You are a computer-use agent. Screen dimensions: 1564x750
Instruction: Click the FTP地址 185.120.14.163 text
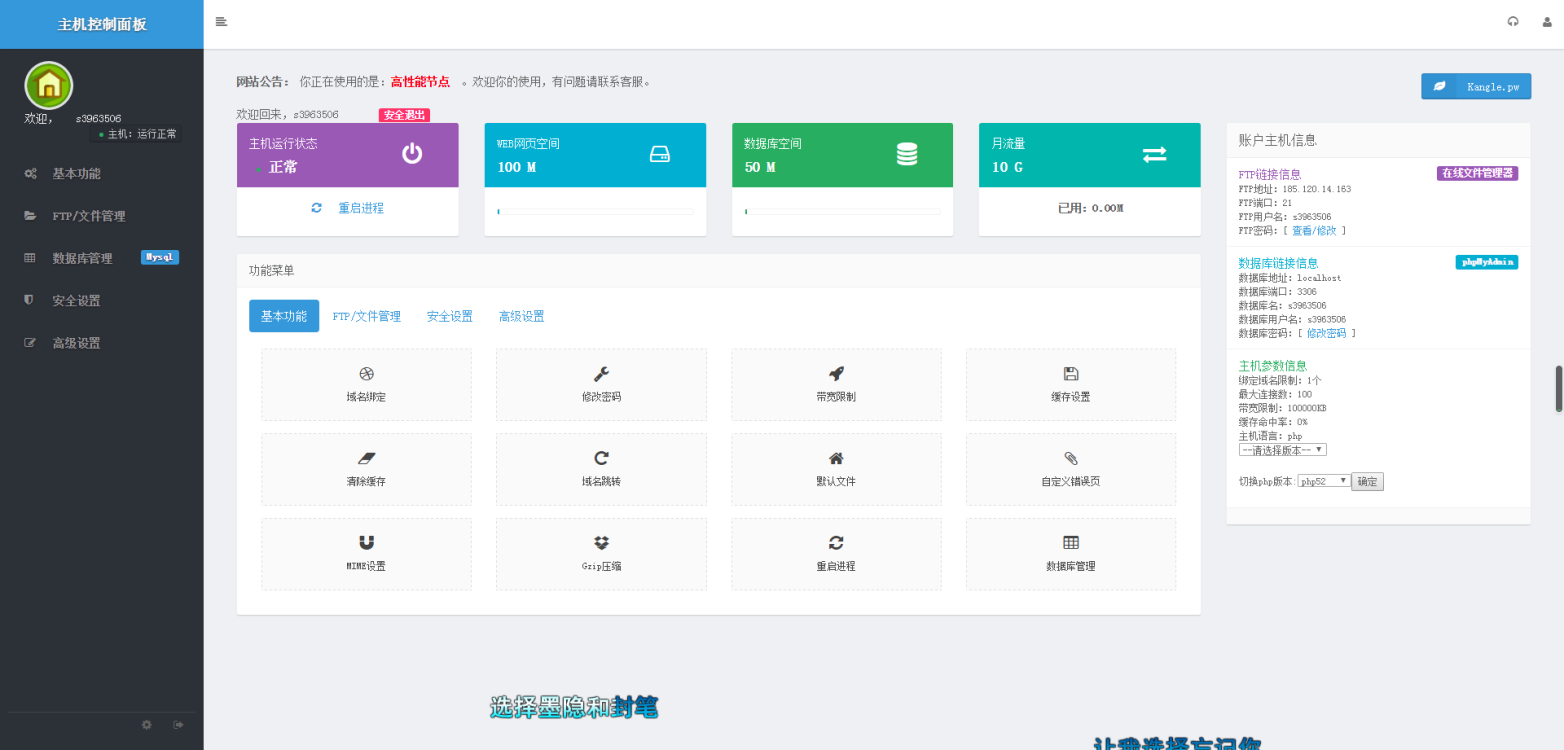click(1295, 189)
